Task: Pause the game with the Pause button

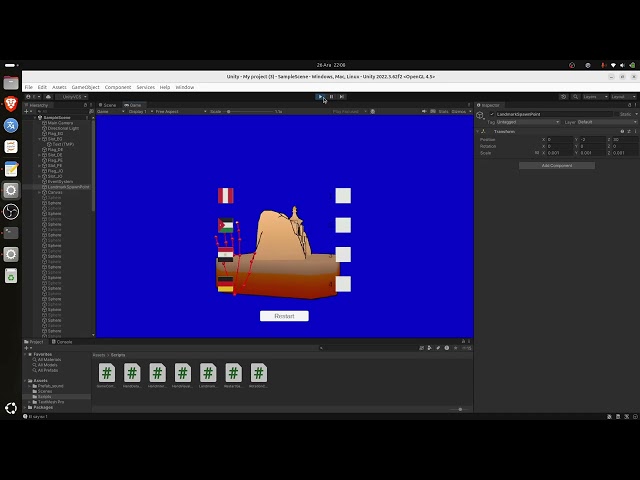Action: tap(331, 97)
